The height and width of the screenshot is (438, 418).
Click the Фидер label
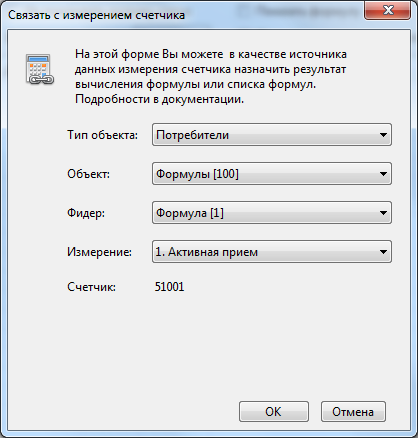pos(86,213)
